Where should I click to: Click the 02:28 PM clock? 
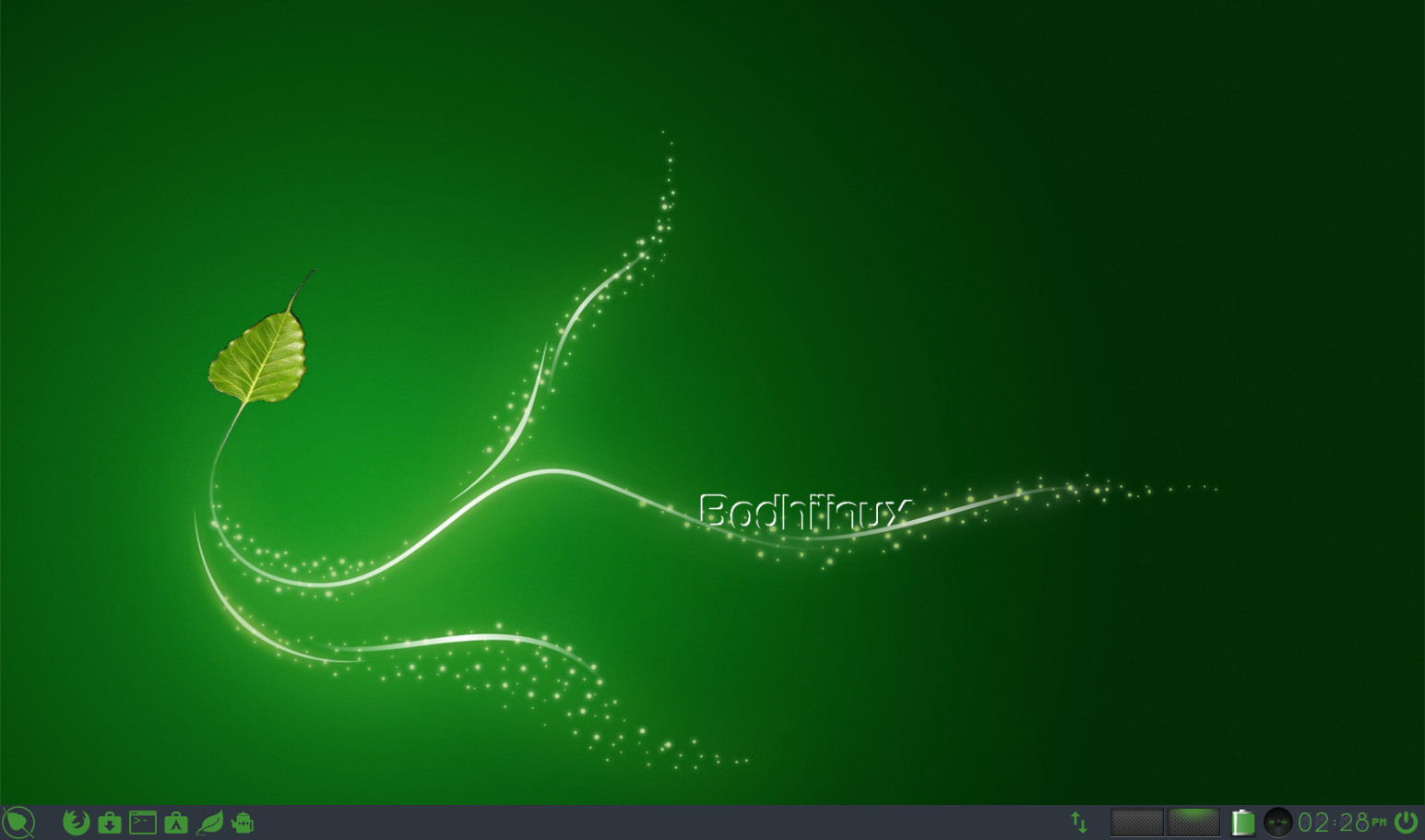1342,822
